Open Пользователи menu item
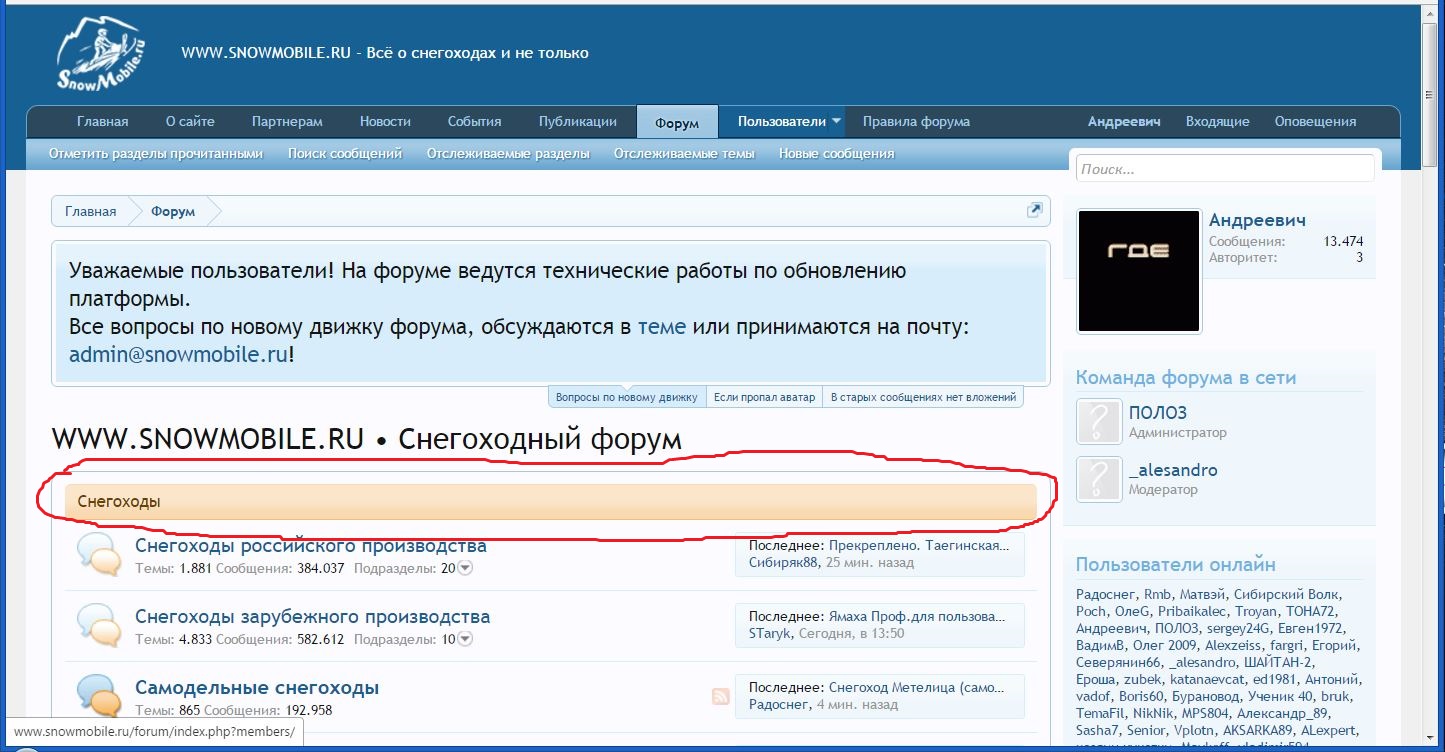This screenshot has height=752, width=1445. click(781, 122)
